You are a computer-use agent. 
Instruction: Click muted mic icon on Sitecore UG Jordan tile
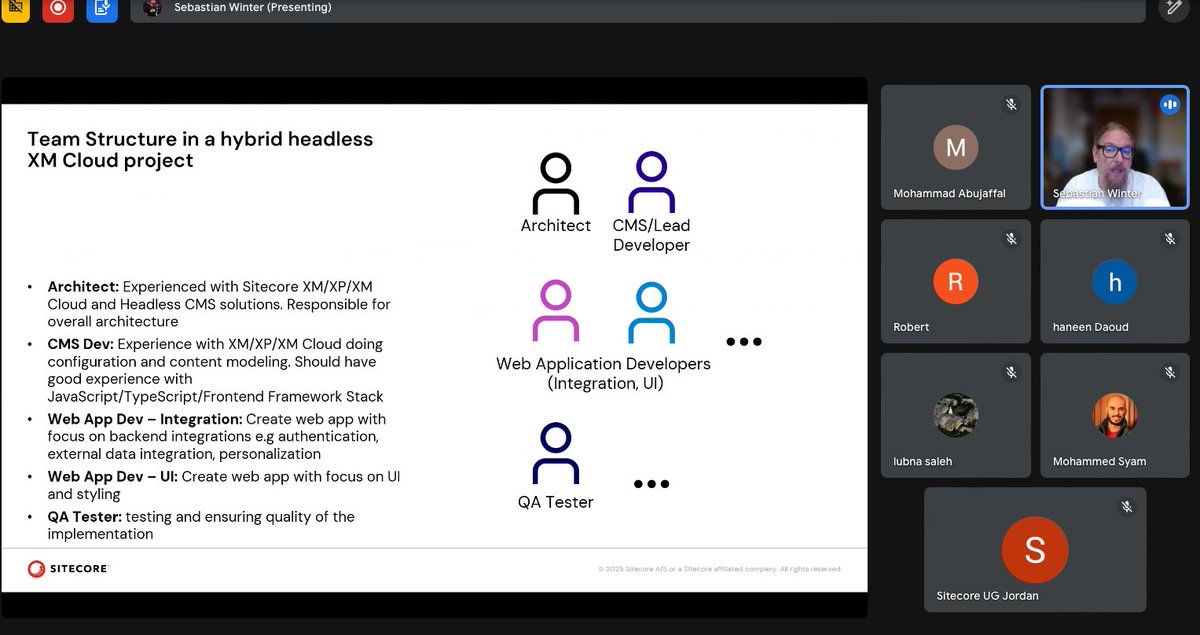click(1127, 507)
